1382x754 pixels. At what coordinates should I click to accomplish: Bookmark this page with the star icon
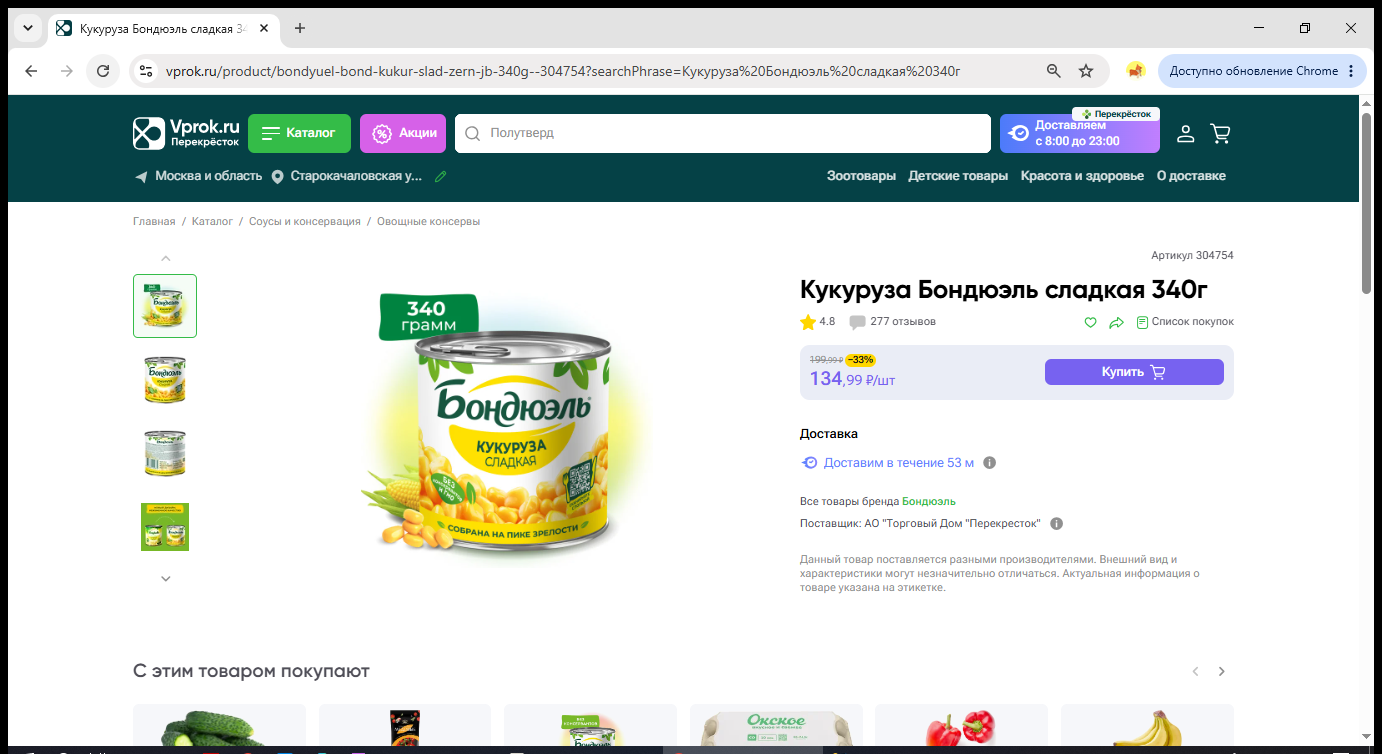point(1086,71)
